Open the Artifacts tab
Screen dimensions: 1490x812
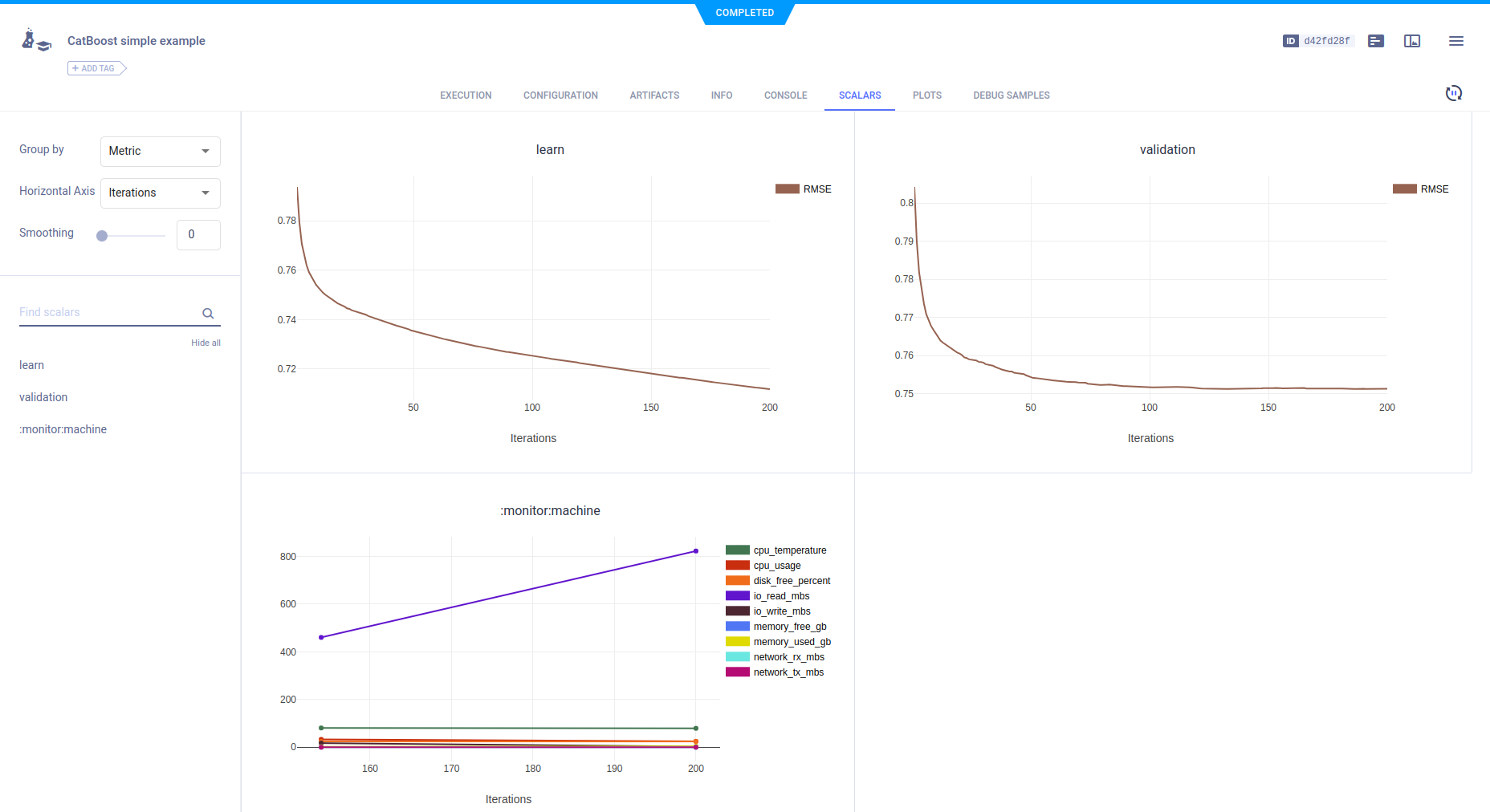point(654,95)
